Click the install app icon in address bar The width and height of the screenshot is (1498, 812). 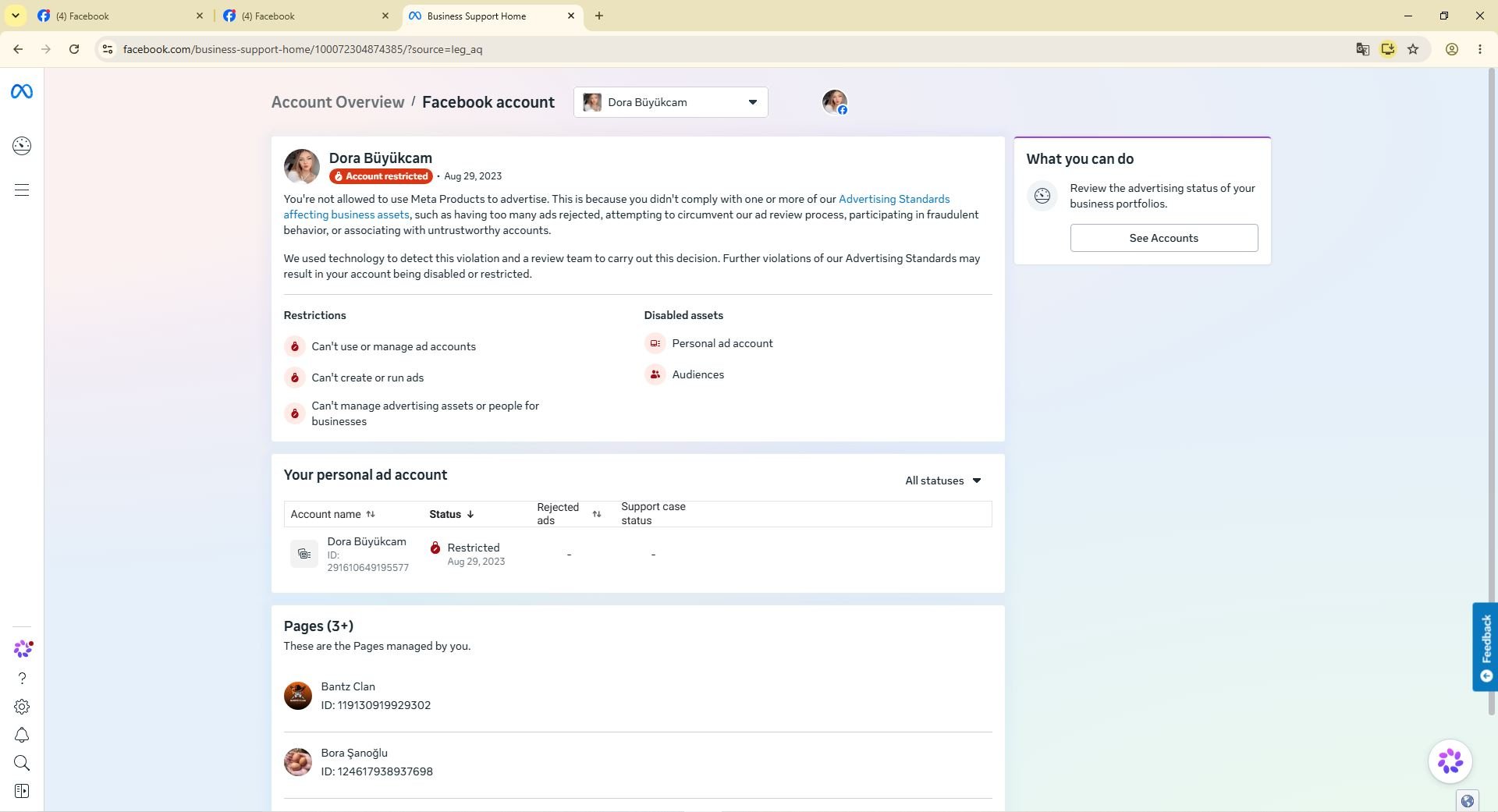pyautogui.click(x=1388, y=49)
